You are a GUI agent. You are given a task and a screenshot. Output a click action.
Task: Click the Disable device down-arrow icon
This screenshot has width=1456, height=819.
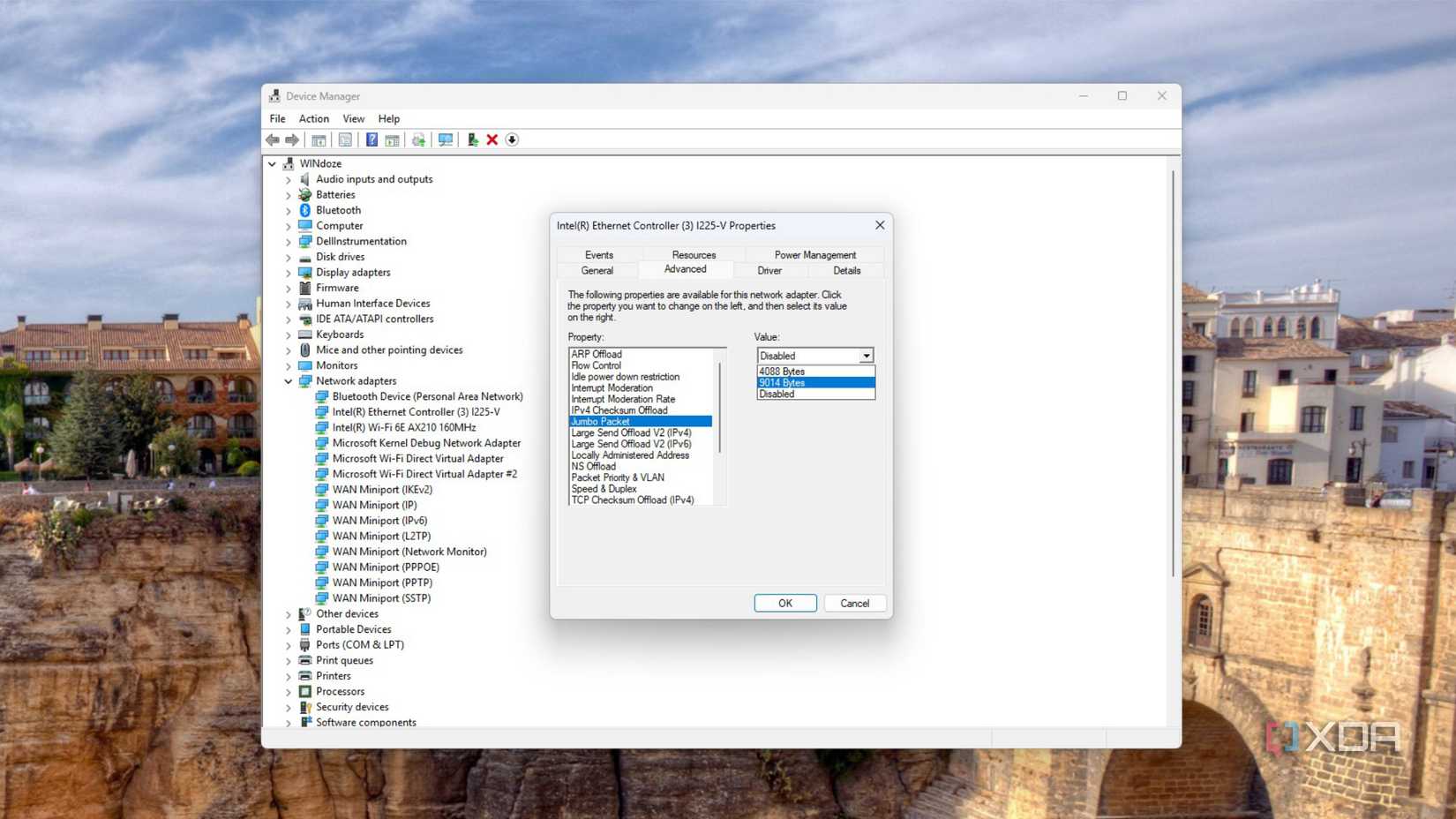pyautogui.click(x=511, y=139)
